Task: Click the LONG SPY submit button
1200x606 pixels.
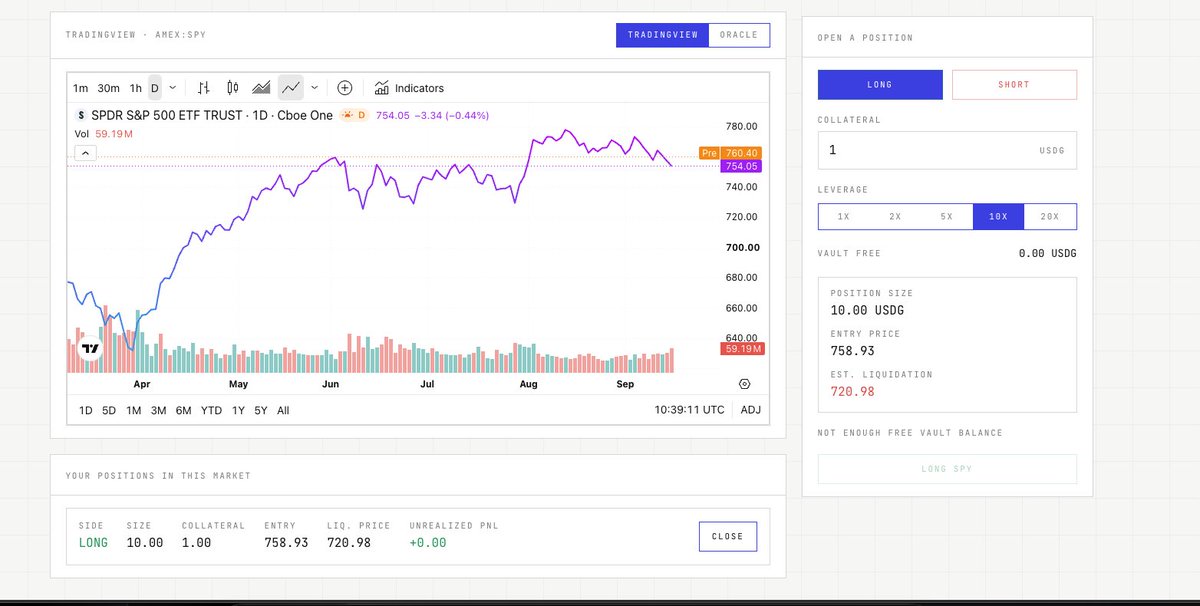Action: (947, 469)
